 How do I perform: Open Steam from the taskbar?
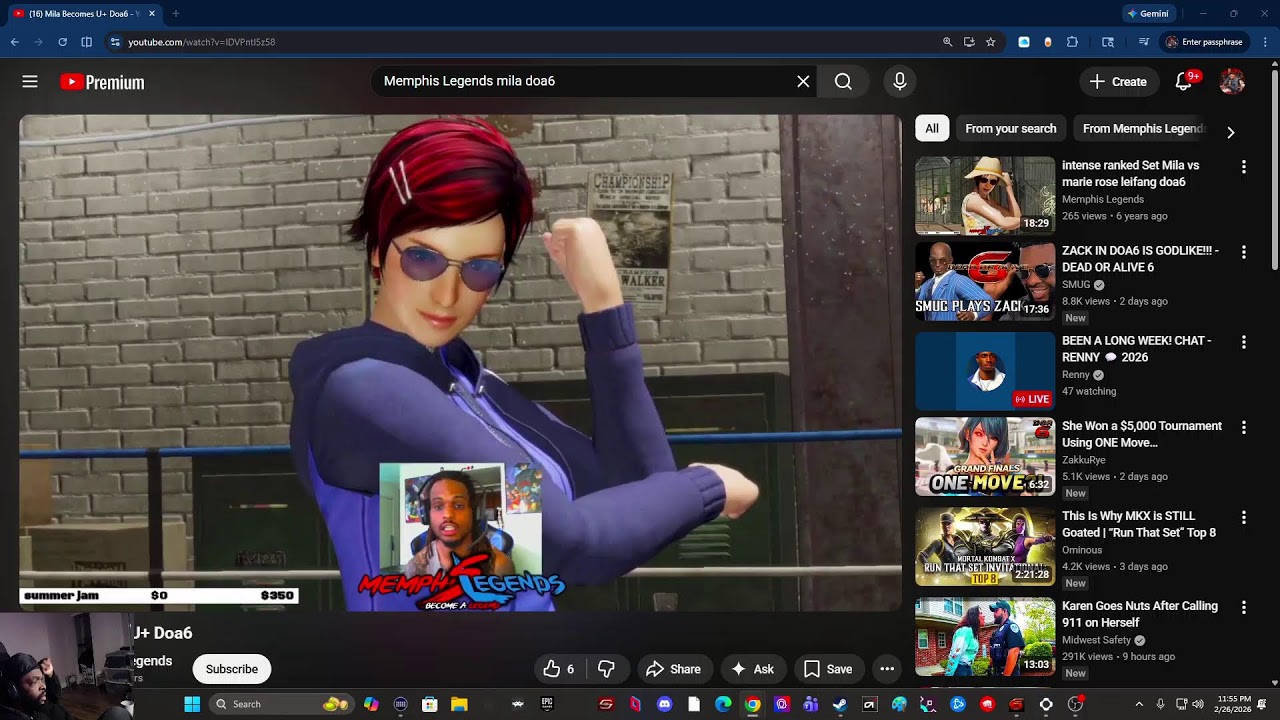[x=840, y=704]
